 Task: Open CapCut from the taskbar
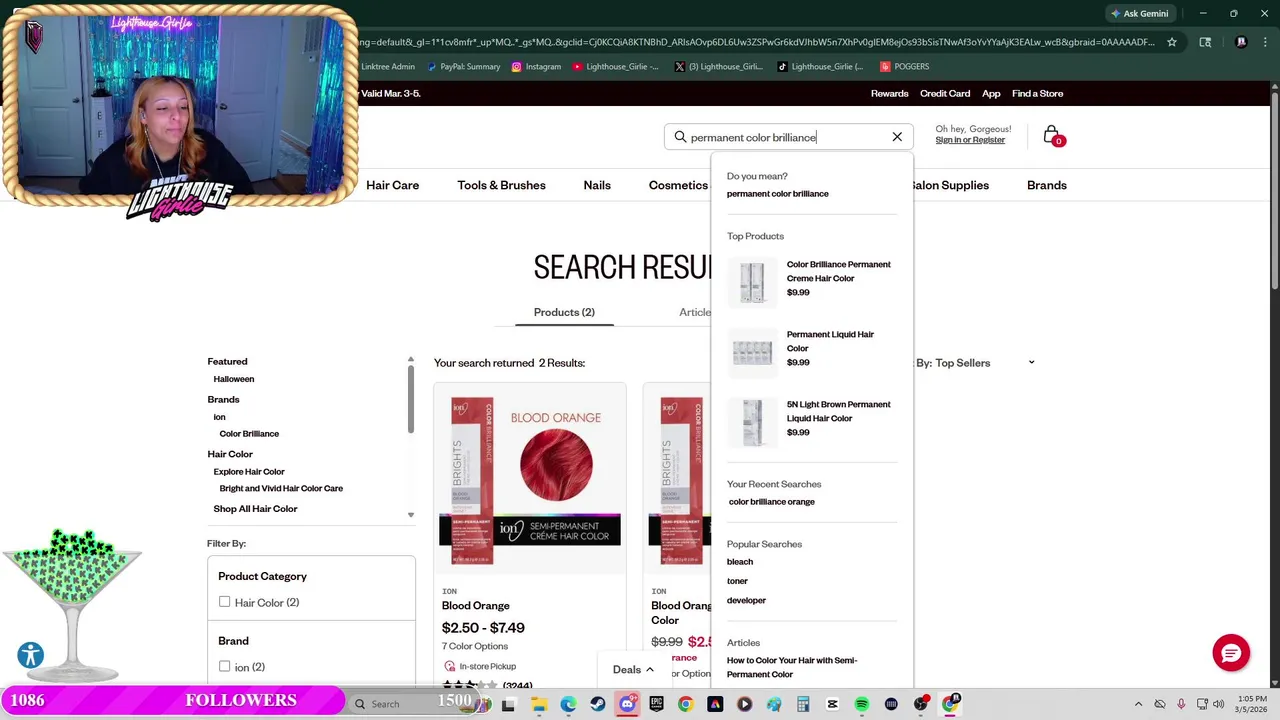pyautogui.click(x=832, y=704)
